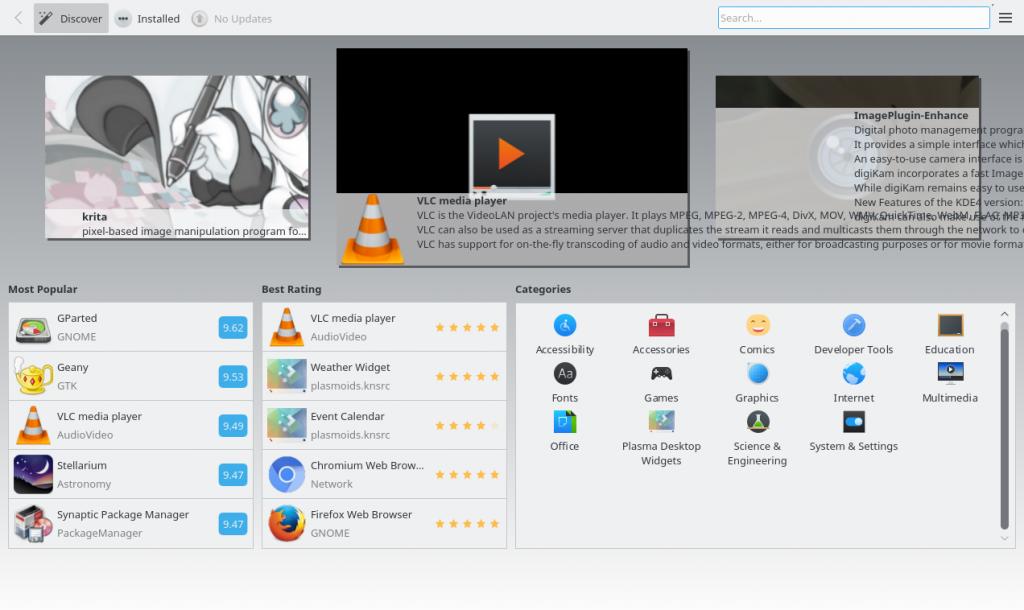
Task: Click the No Updates button
Action: point(231,18)
